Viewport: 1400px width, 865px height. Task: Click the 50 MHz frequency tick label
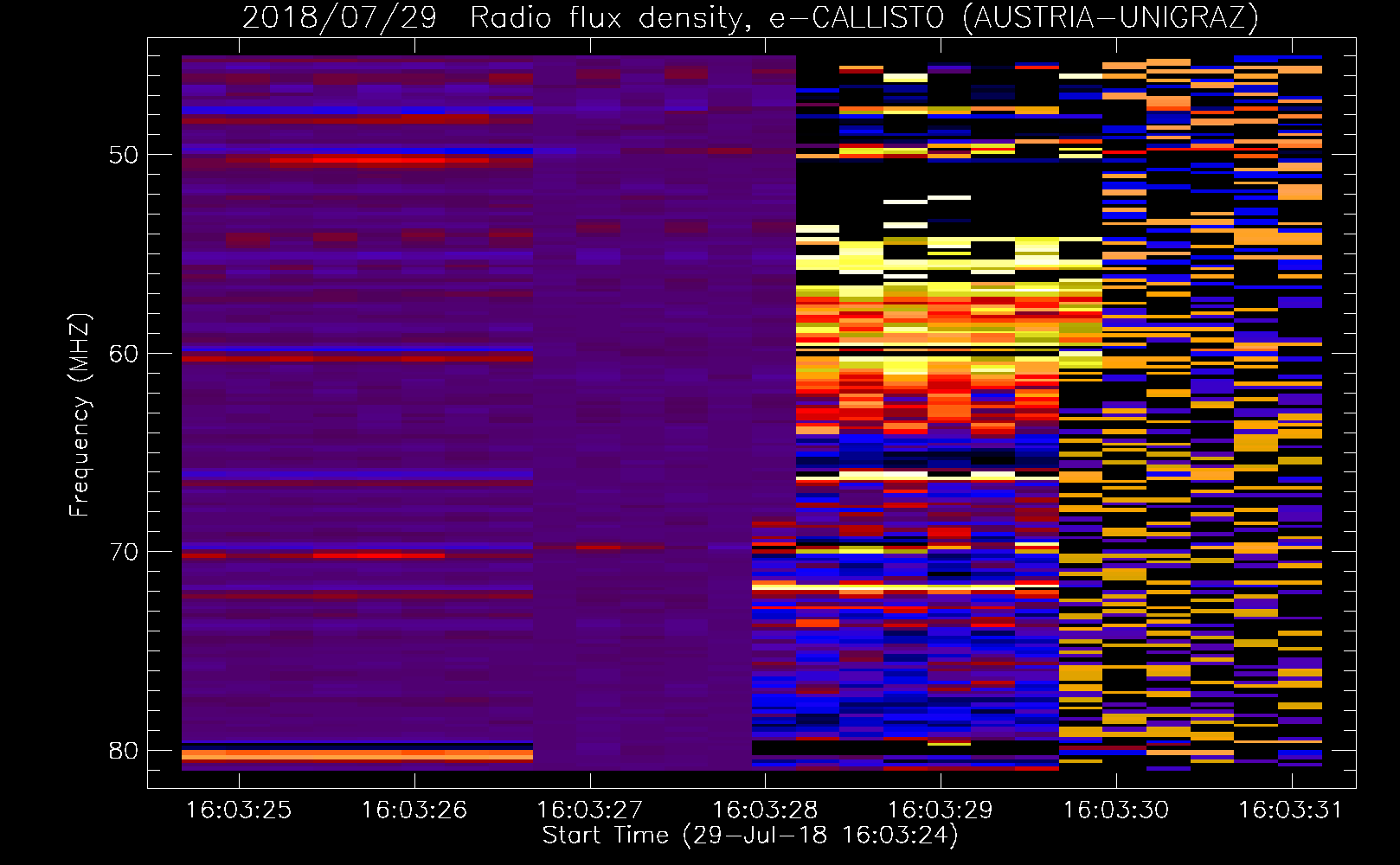click(124, 155)
